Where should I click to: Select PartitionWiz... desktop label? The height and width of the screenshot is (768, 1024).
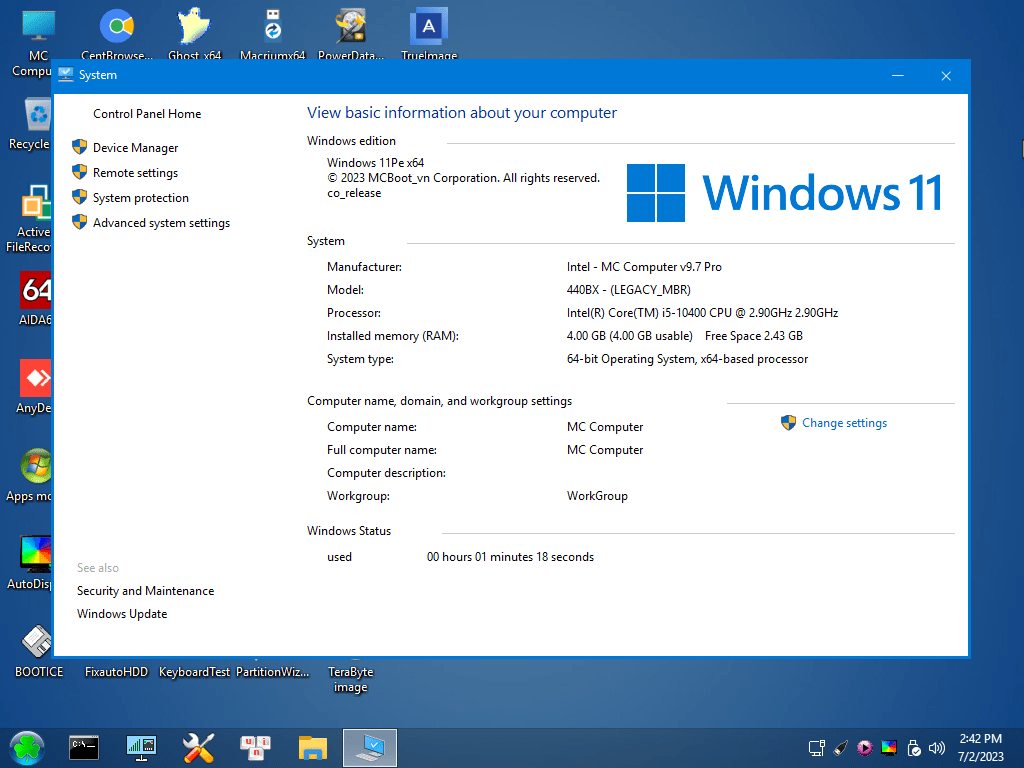(x=272, y=671)
